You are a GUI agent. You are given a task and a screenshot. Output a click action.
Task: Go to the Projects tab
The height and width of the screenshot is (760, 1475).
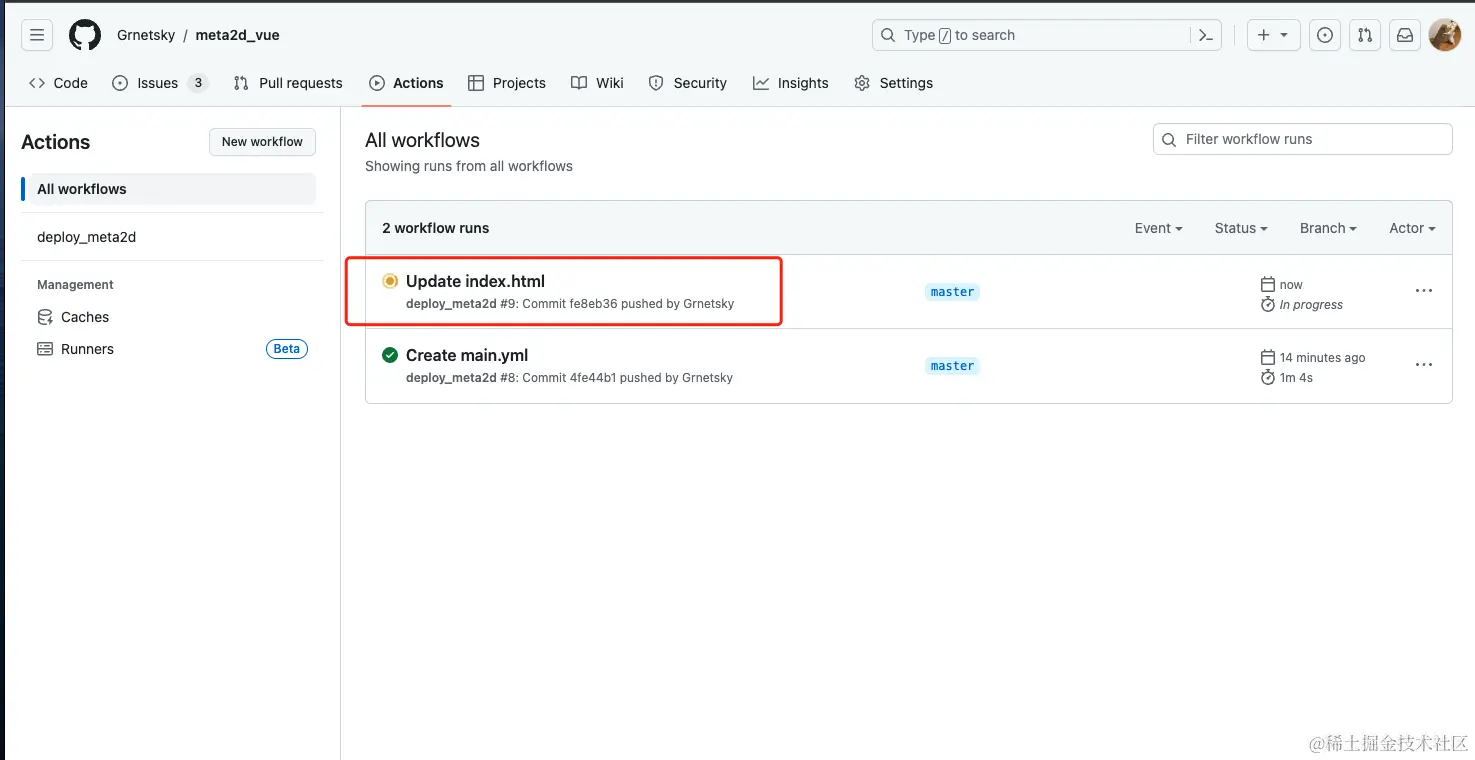(x=507, y=83)
